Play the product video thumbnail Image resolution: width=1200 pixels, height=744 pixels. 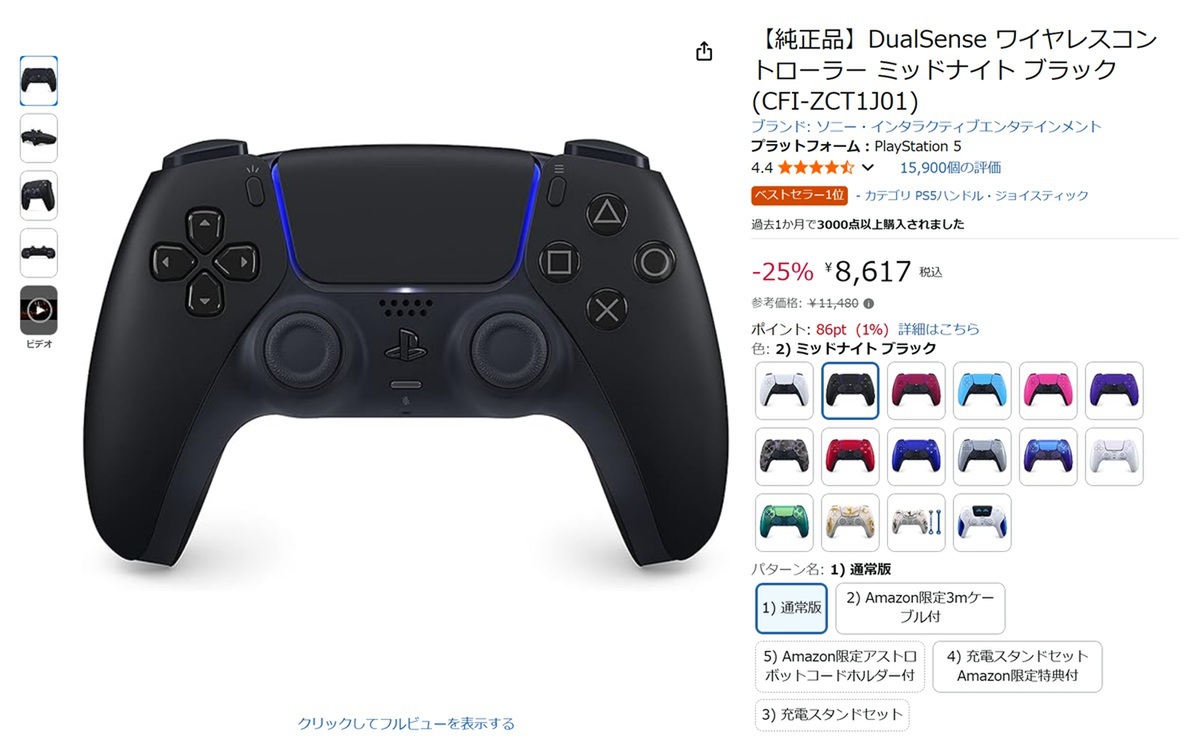pos(39,310)
